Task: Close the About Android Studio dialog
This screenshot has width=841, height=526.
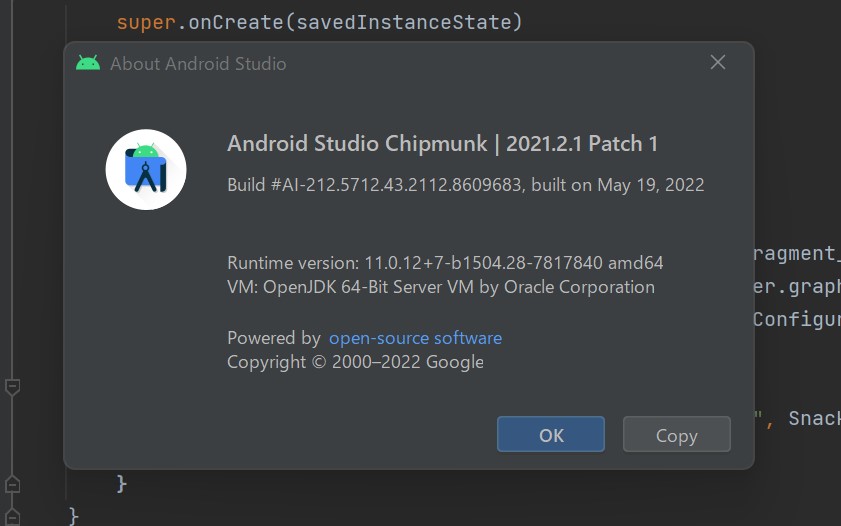Action: point(718,62)
